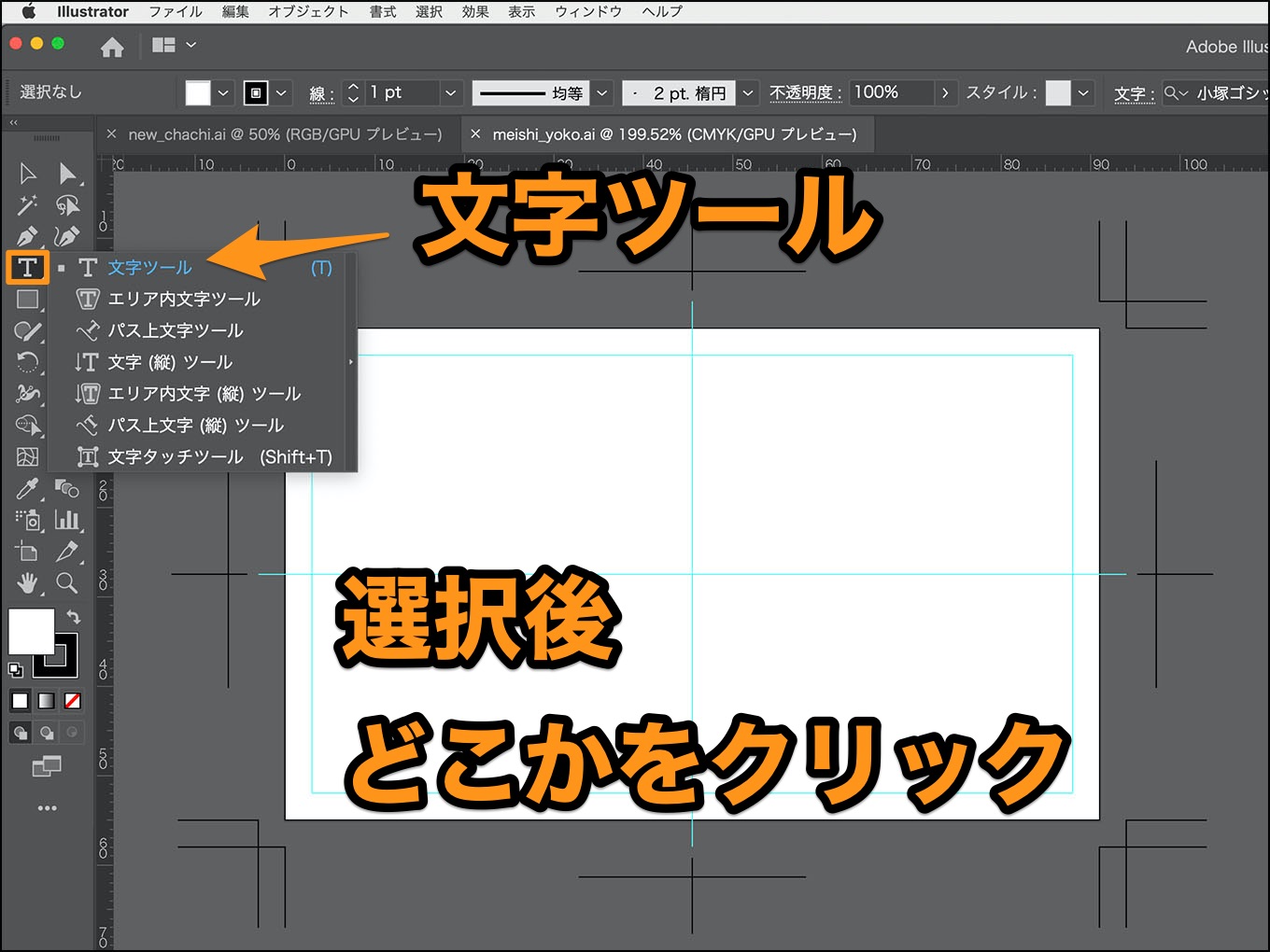The width and height of the screenshot is (1270, 952).
Task: Enable Draw Inside mode
Action: click(72, 733)
